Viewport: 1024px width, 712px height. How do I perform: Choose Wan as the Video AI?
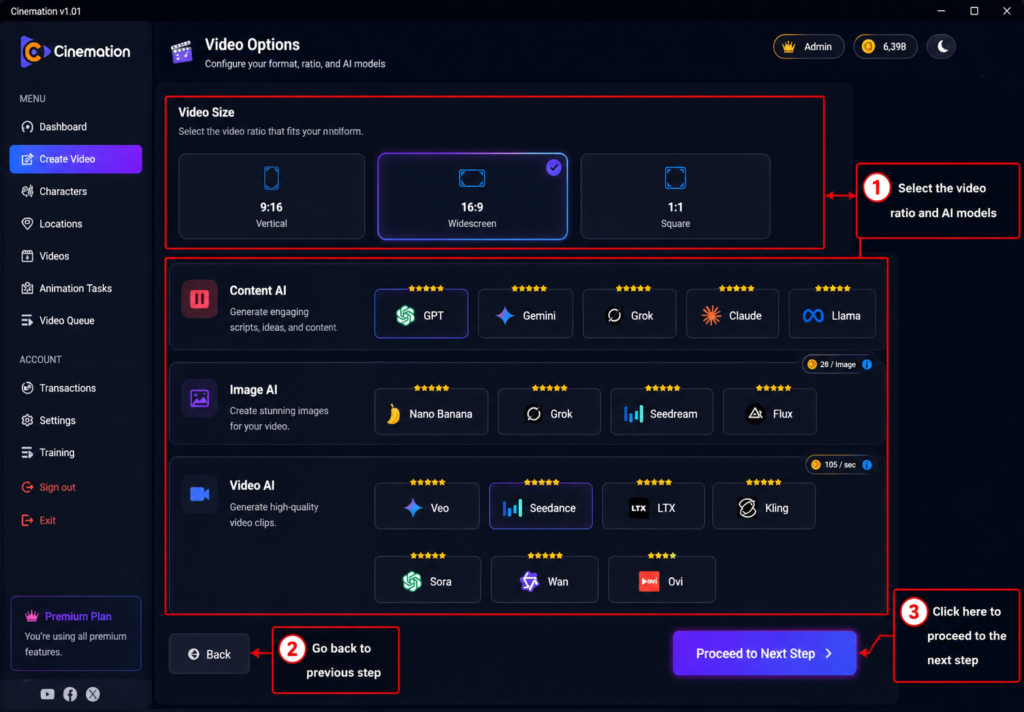pyautogui.click(x=544, y=580)
